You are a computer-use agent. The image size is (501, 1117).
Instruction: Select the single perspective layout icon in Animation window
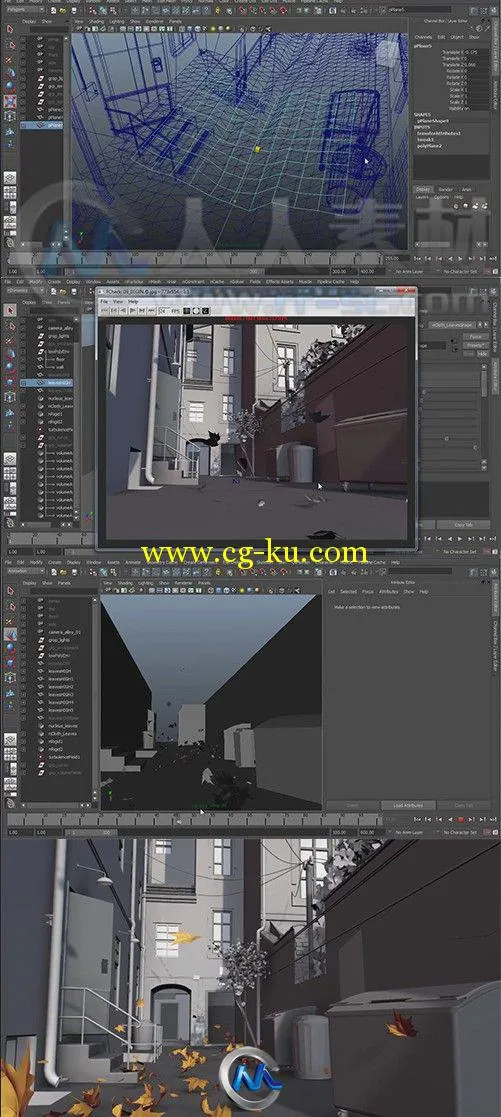coord(10,739)
